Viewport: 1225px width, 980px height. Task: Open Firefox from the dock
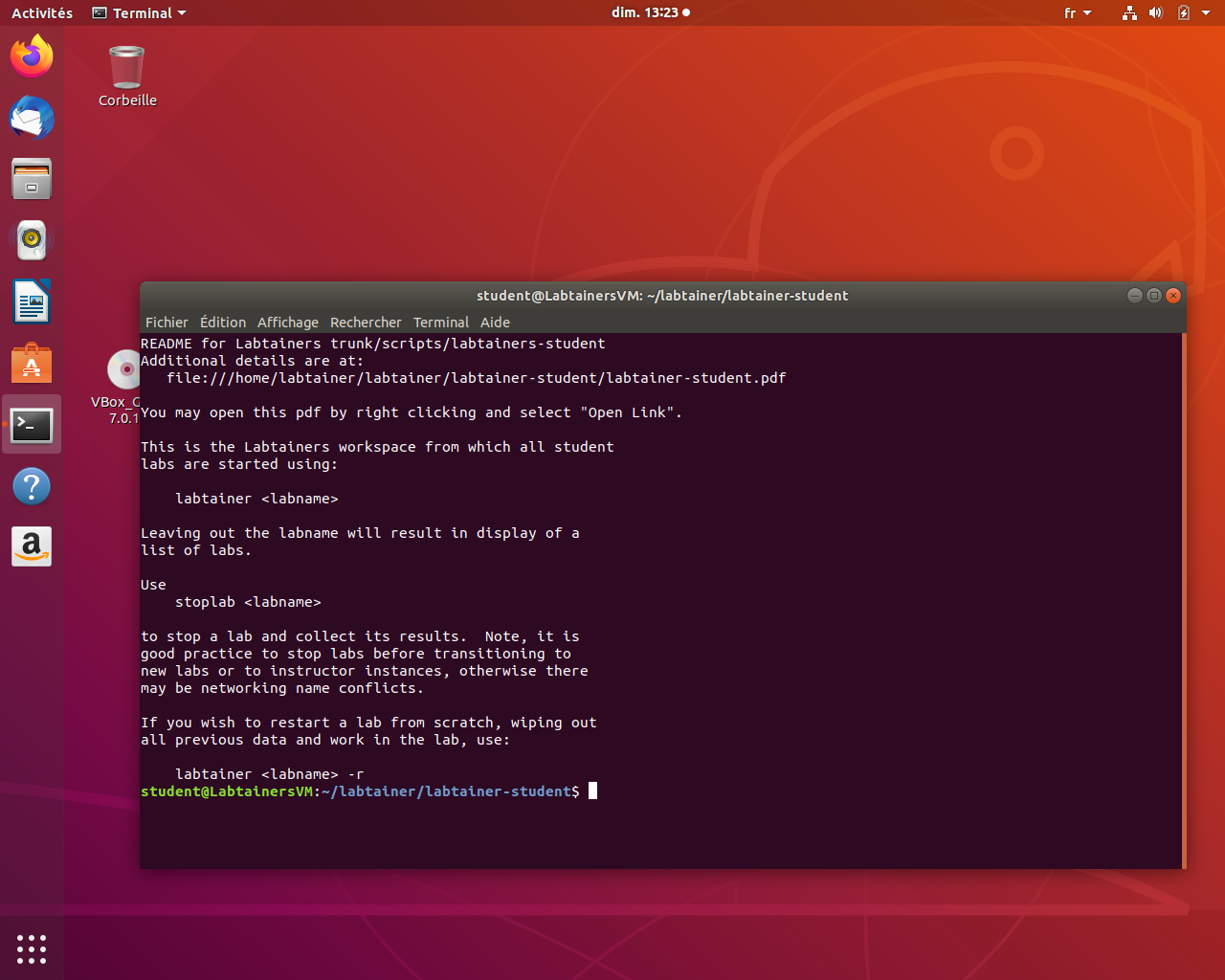pos(32,56)
